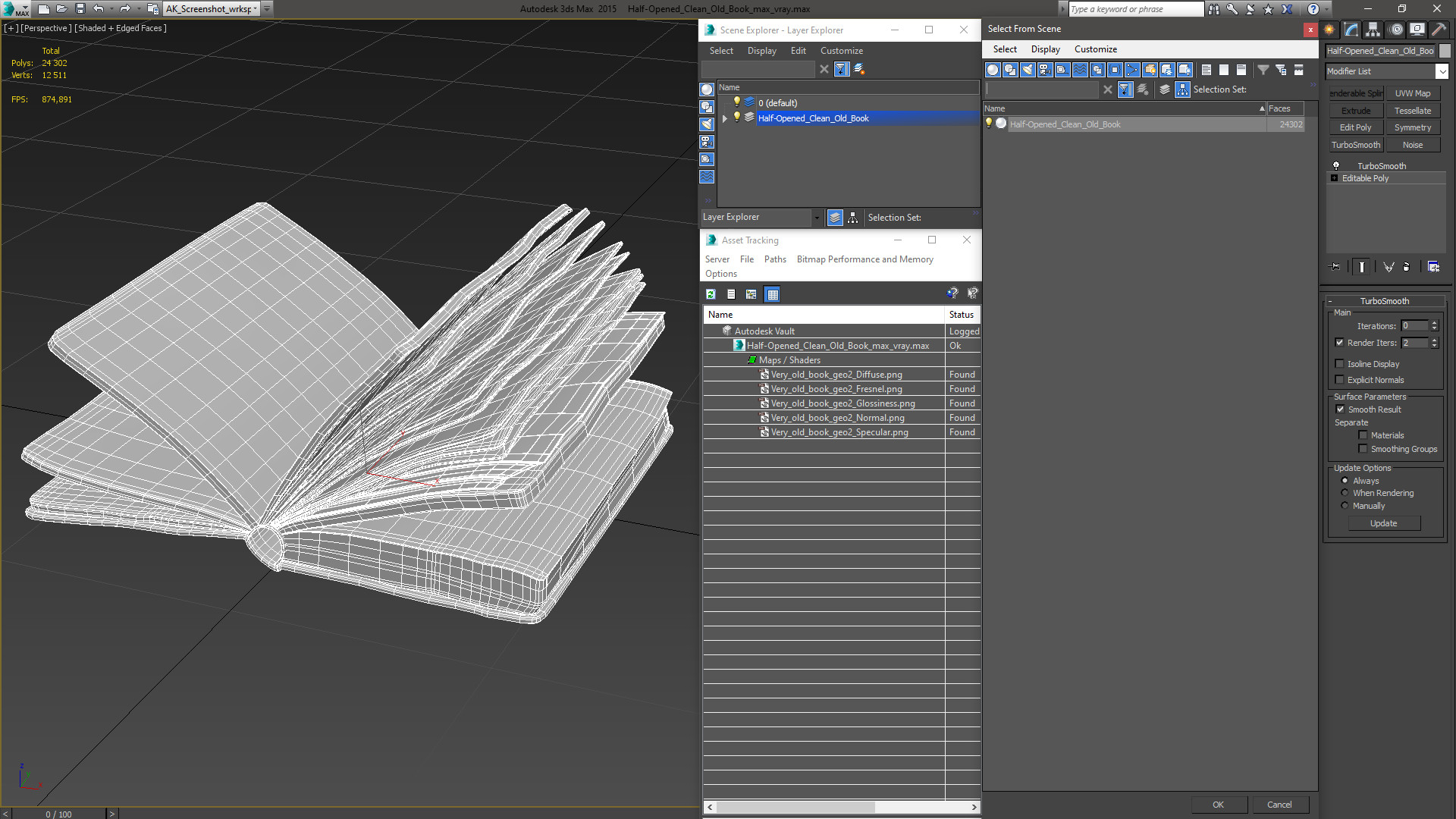Select Manually update option
1456x819 pixels.
click(x=1345, y=506)
